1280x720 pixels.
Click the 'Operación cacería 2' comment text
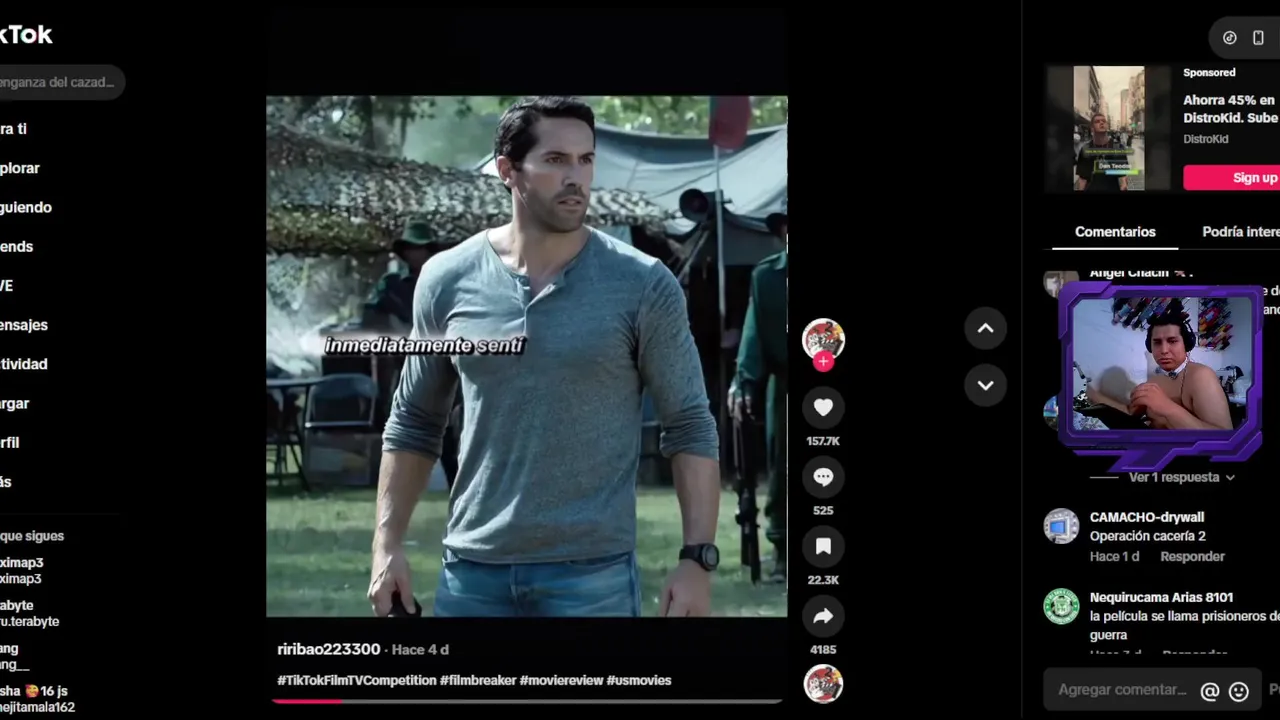pyautogui.click(x=1147, y=536)
